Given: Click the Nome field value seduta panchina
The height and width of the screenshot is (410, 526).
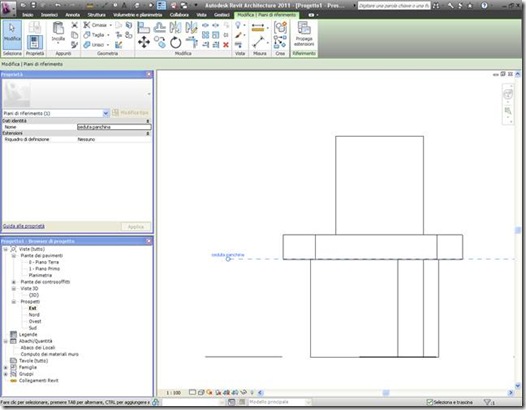Looking at the screenshot, I should (114, 127).
